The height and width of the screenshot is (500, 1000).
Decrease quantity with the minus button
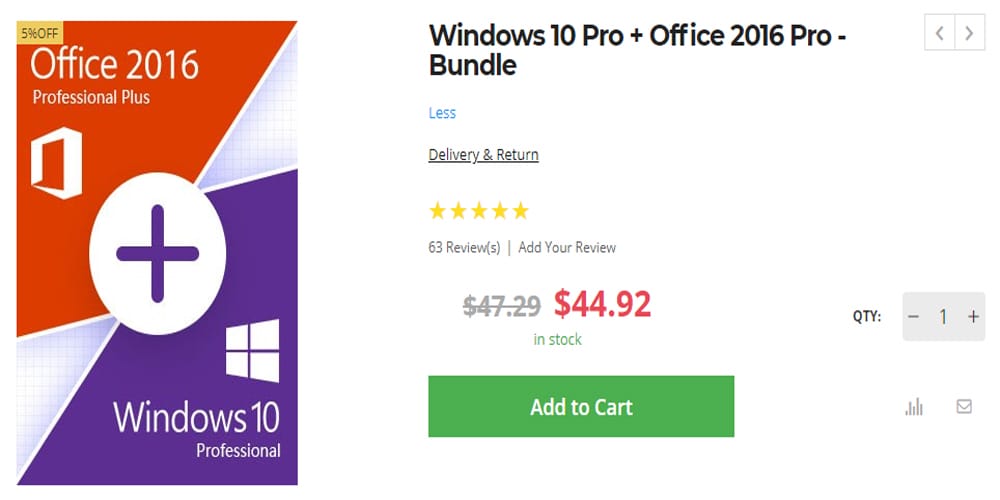point(913,317)
